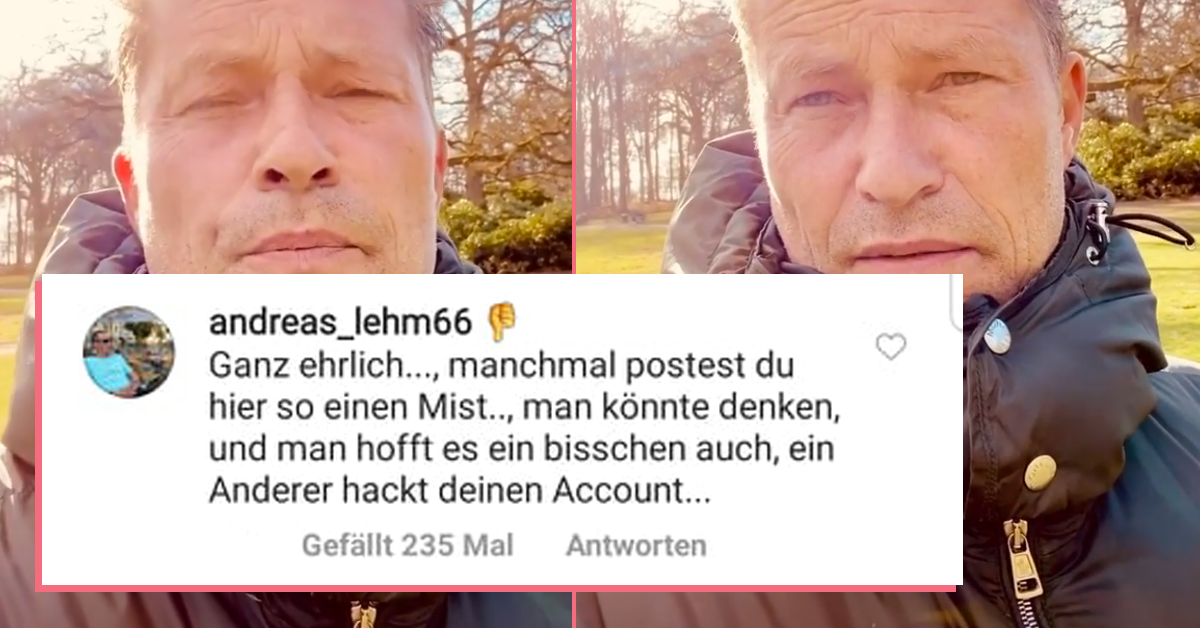Image resolution: width=1200 pixels, height=628 pixels.
Task: Open the andreas_lehm66 username link
Action: pyautogui.click(x=340, y=323)
